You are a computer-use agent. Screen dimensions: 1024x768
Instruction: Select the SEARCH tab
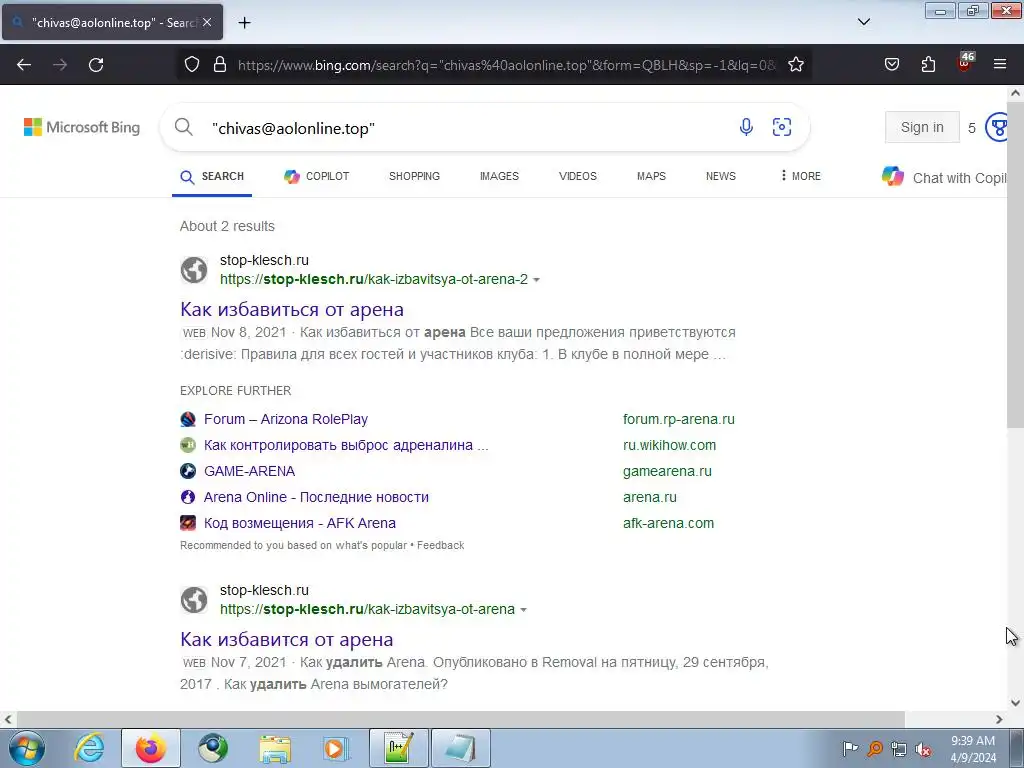click(212, 176)
